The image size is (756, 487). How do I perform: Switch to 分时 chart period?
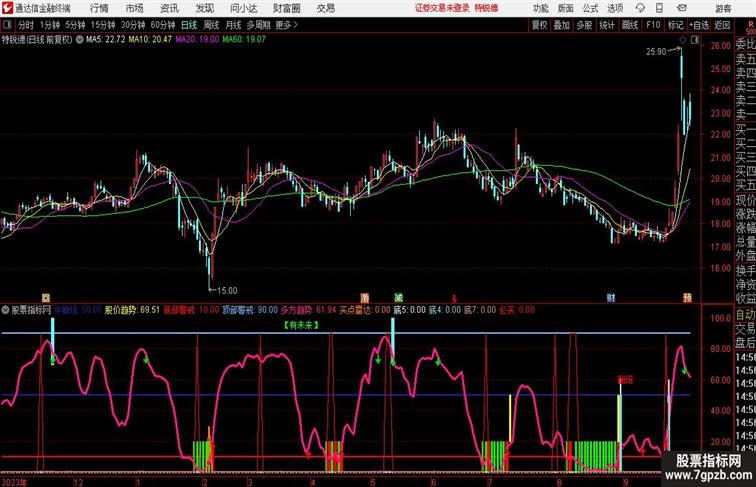click(26, 25)
